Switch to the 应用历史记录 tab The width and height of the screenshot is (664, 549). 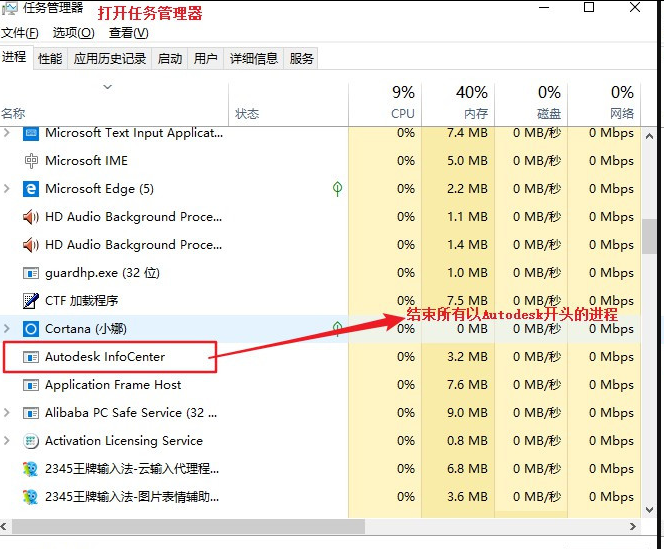coord(110,58)
